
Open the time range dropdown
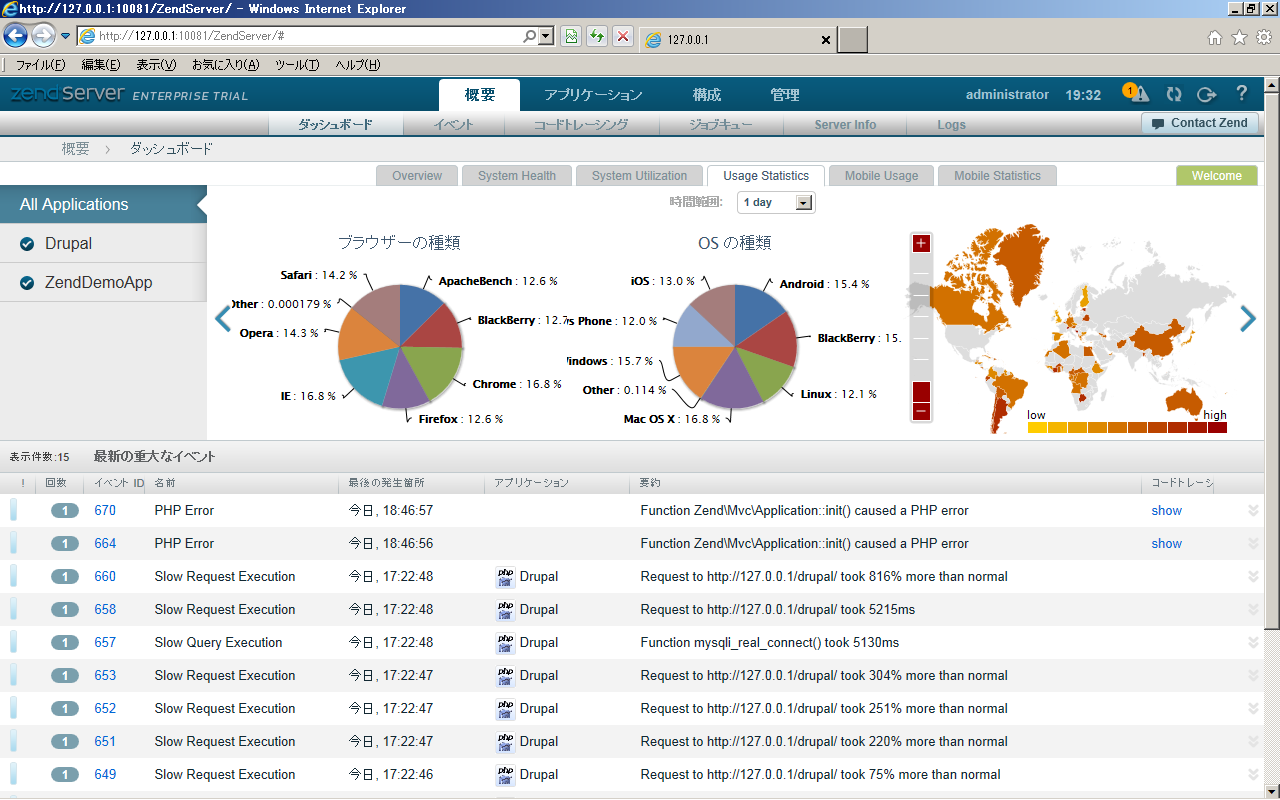pyautogui.click(x=776, y=203)
